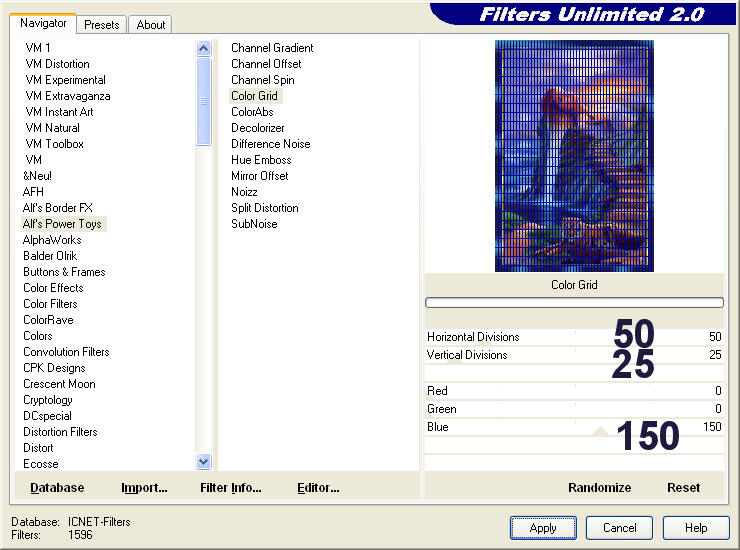This screenshot has width=740, height=550.
Task: Choose the Cryptology category
Action: [x=48, y=401]
